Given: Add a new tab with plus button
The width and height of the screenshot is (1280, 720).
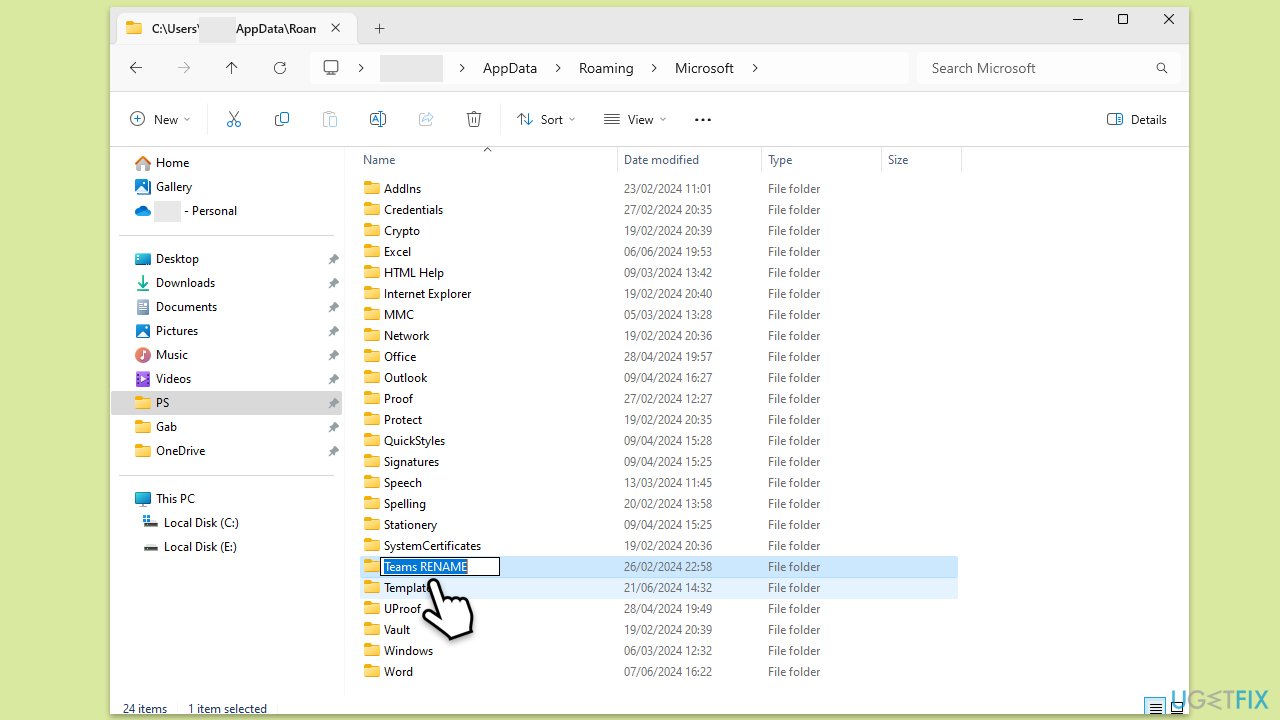Looking at the screenshot, I should [379, 28].
